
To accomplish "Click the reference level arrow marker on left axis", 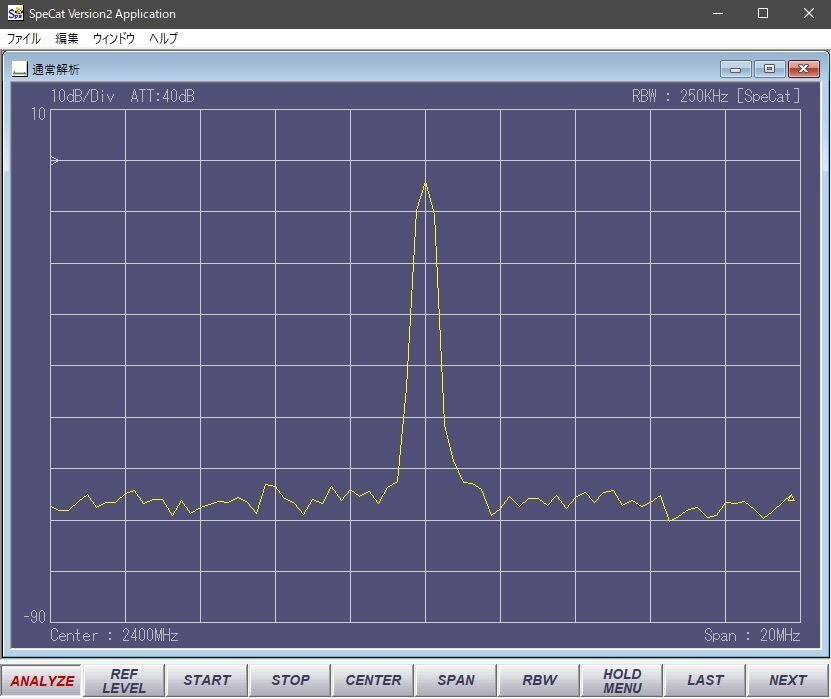I will (54, 161).
